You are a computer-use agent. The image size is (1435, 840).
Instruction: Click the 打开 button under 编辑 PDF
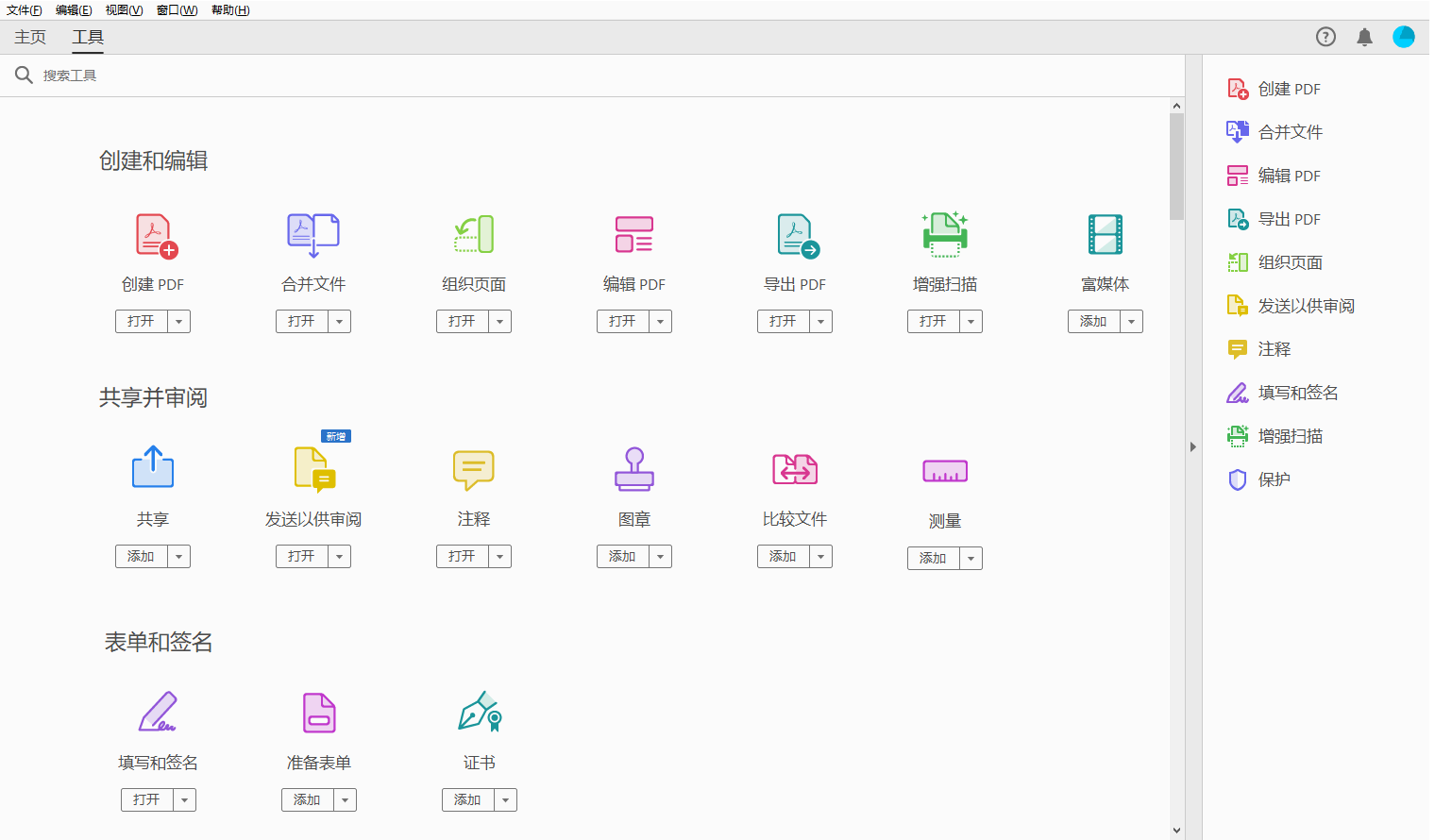(623, 322)
